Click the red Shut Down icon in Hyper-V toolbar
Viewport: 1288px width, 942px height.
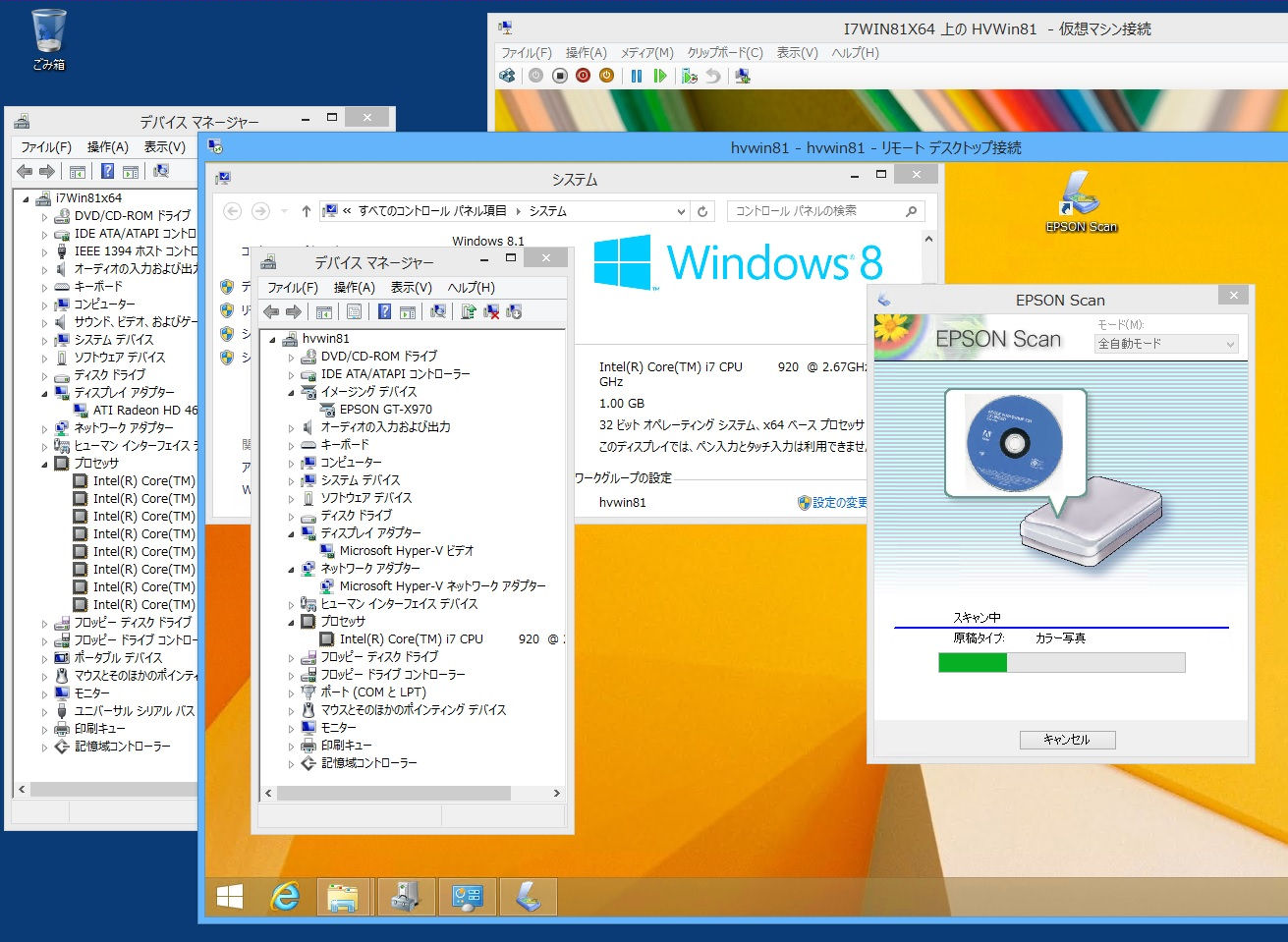coord(584,76)
